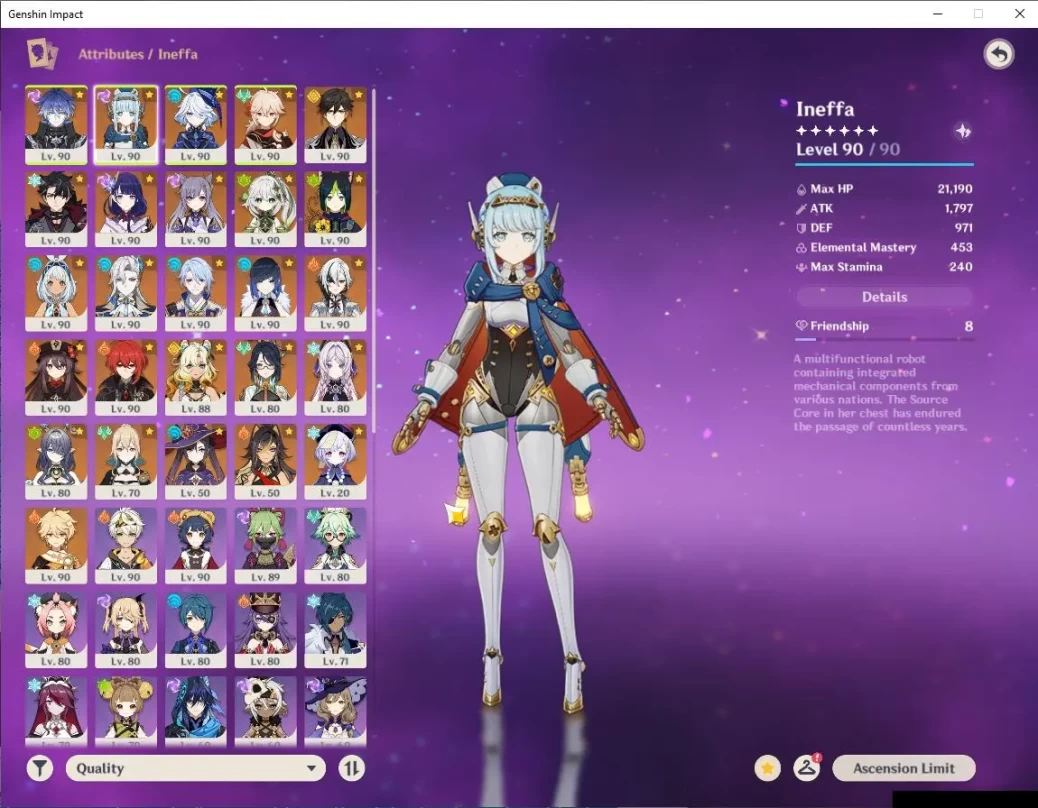
Task: Click the Friendship level progress bar
Action: tap(884, 340)
